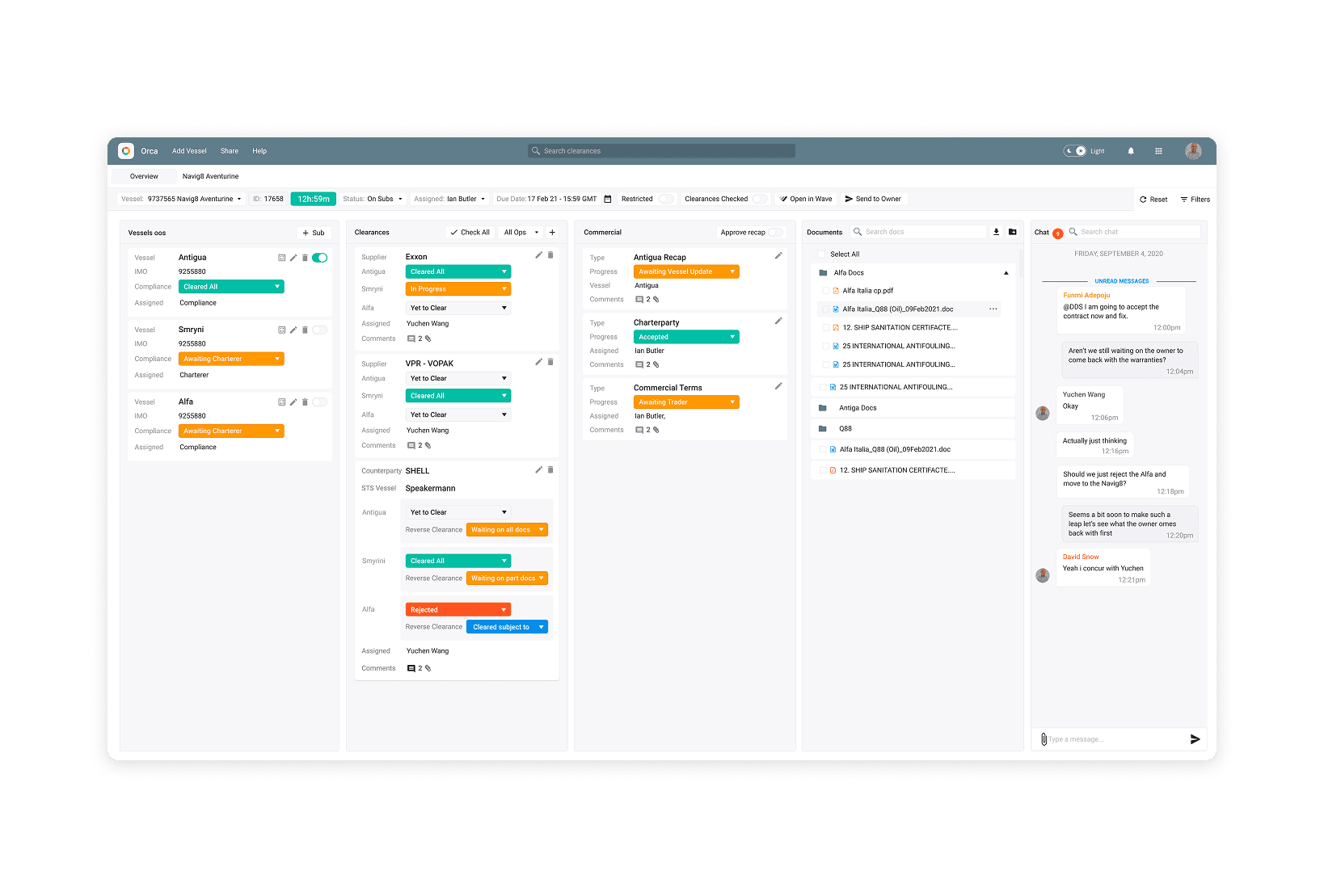Click the attachment paperclip in chat
This screenshot has height=896, width=1324.
[x=1044, y=739]
